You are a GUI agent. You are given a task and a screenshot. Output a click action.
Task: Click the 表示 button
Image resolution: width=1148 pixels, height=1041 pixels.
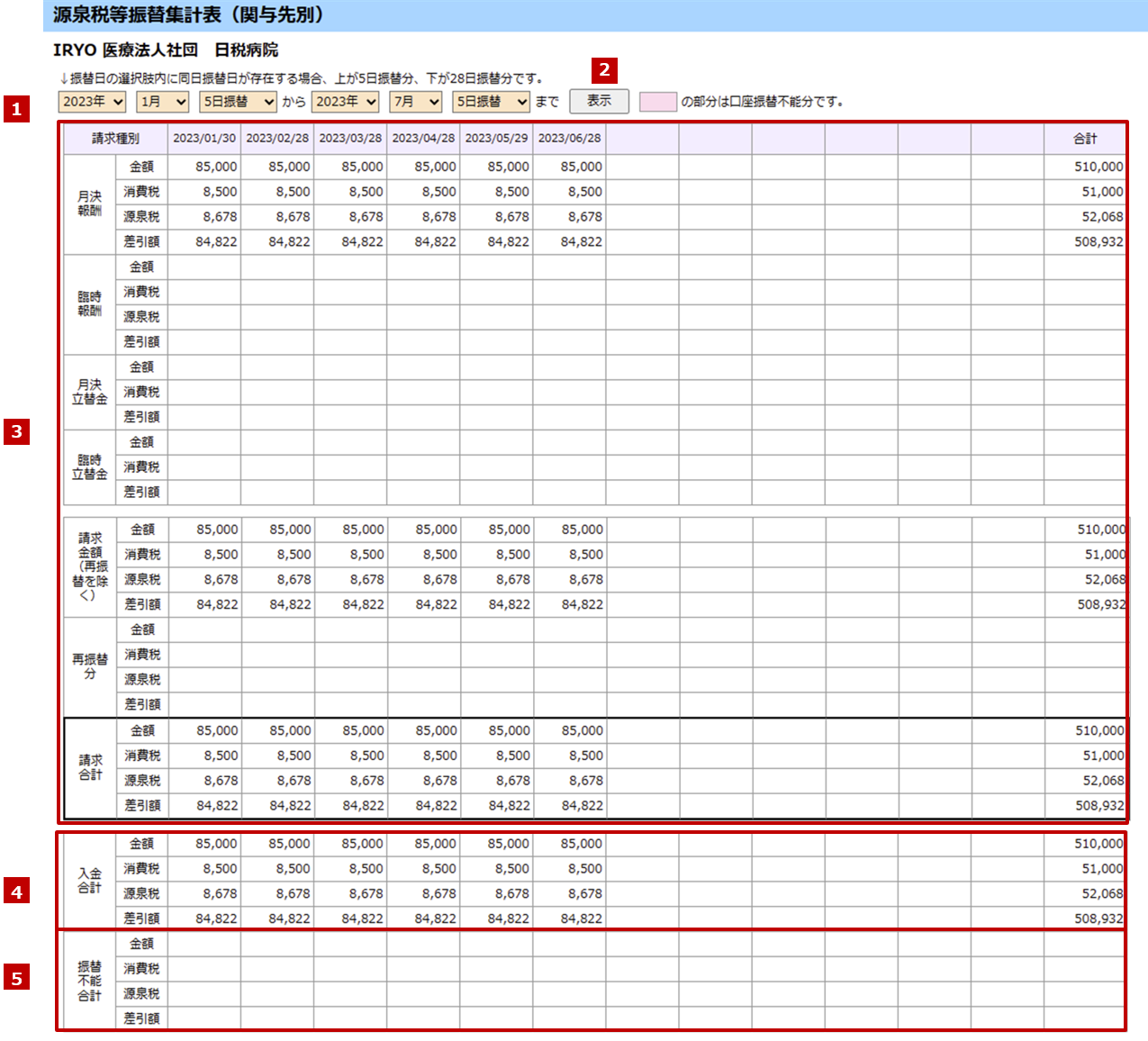tap(599, 101)
